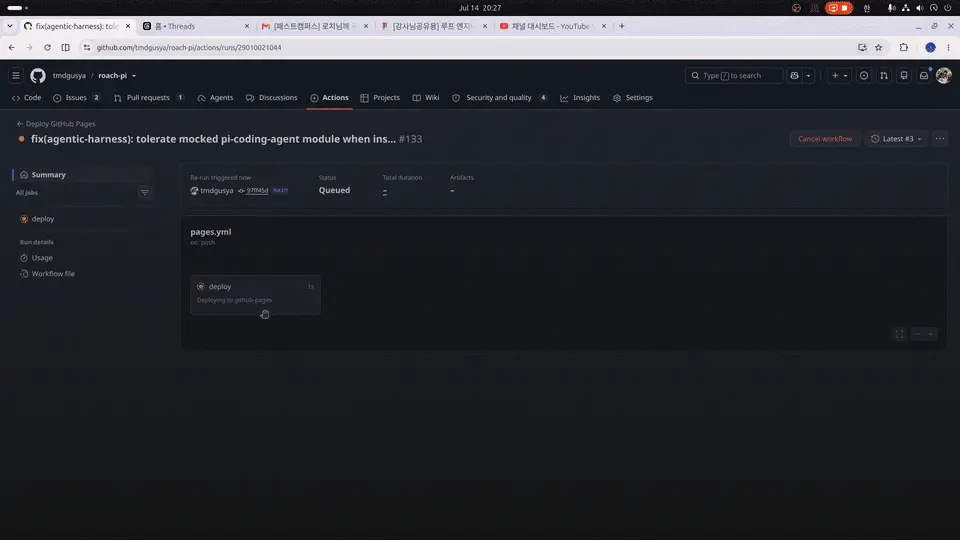Image resolution: width=960 pixels, height=540 pixels.
Task: Click the tmdgusya actor name in run info
Action: point(217,190)
